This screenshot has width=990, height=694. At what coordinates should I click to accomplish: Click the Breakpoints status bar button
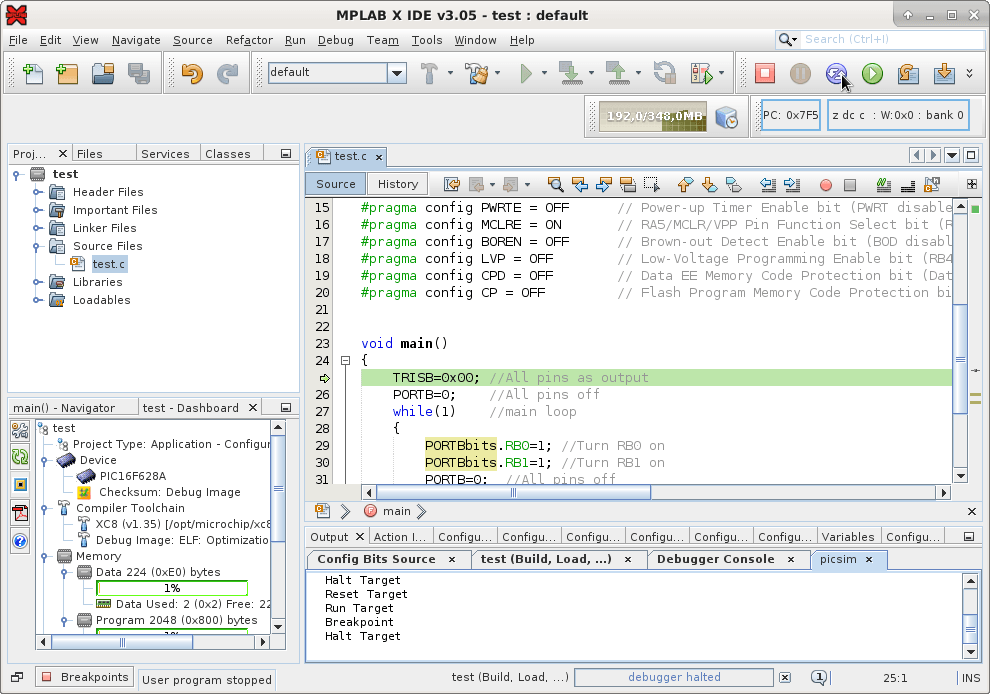point(85,677)
